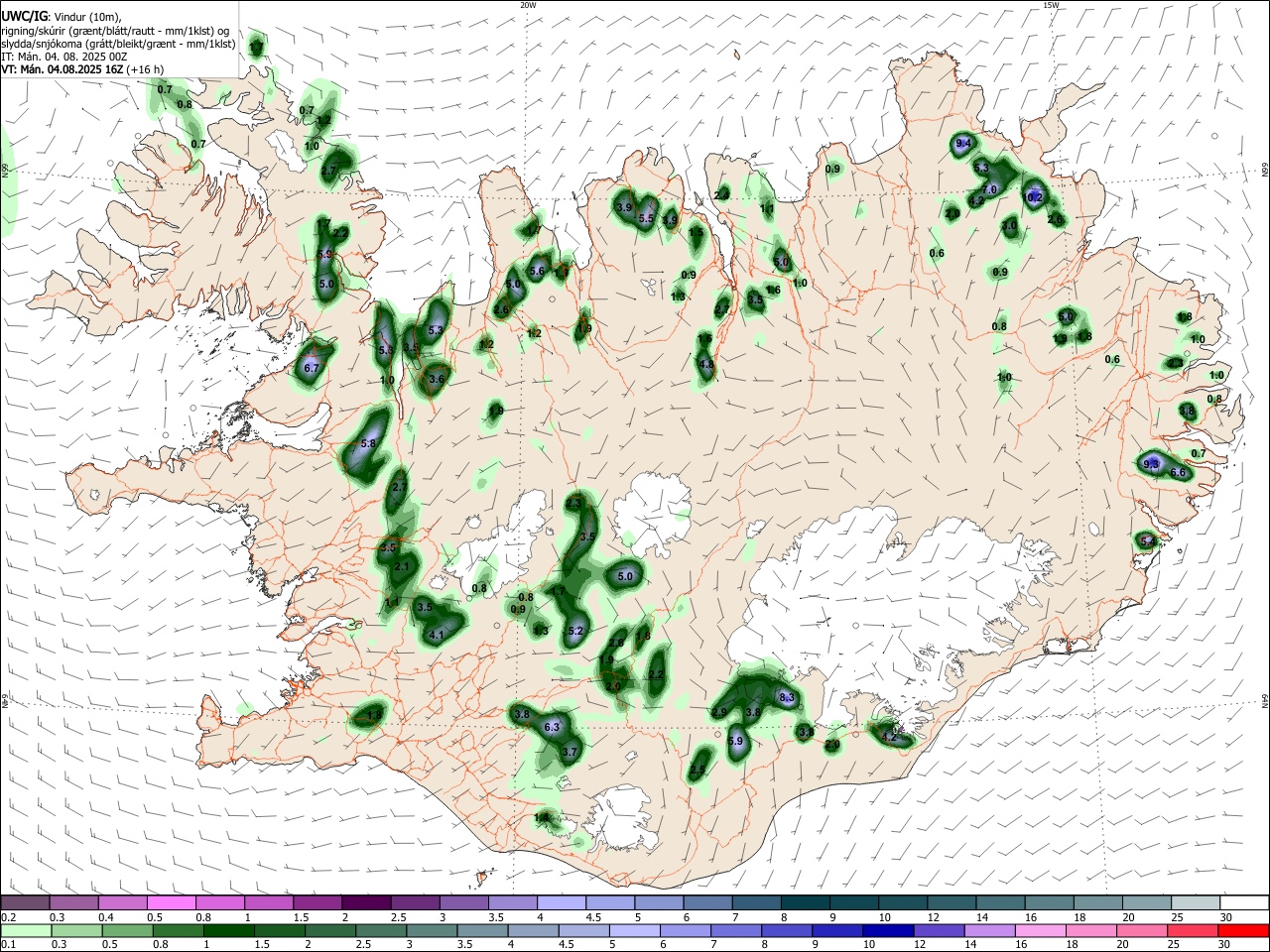
Task: Click the 9.3 precipitation value on the east coast
Action: pyautogui.click(x=1151, y=464)
